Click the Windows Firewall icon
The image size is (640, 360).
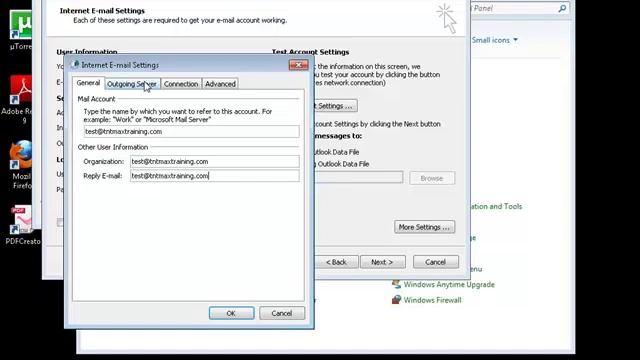point(396,300)
